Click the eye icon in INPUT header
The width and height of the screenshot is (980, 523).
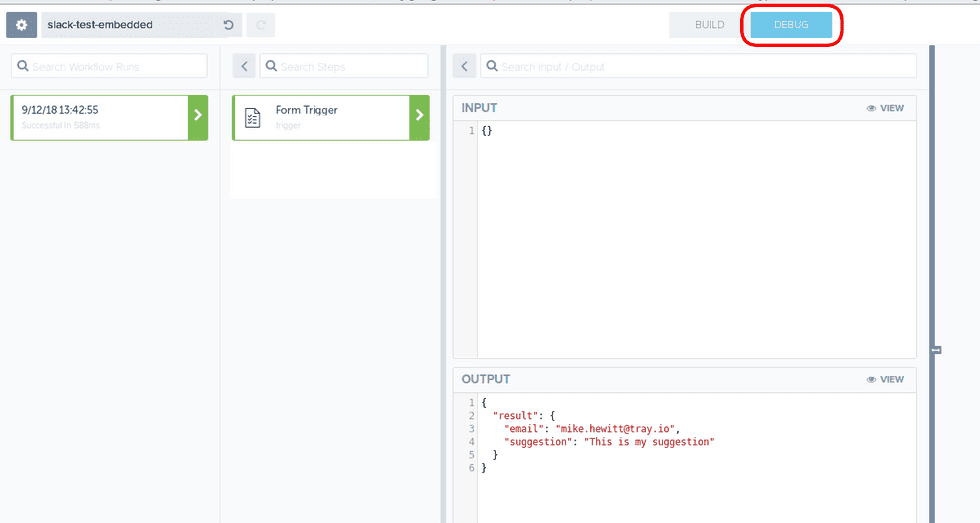871,108
